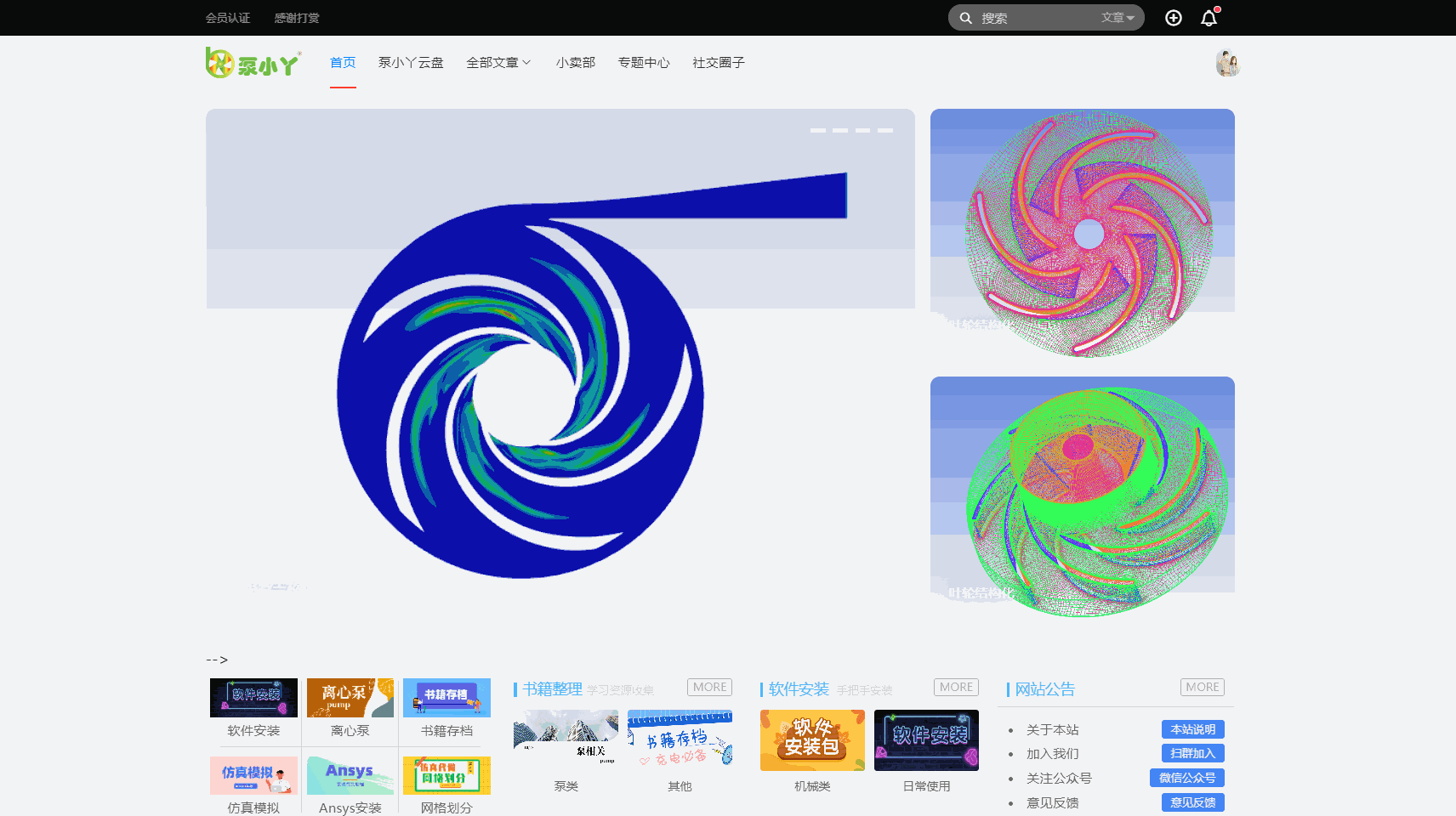Click MORE next to 书籍整理
The height and width of the screenshot is (816, 1456).
709,687
